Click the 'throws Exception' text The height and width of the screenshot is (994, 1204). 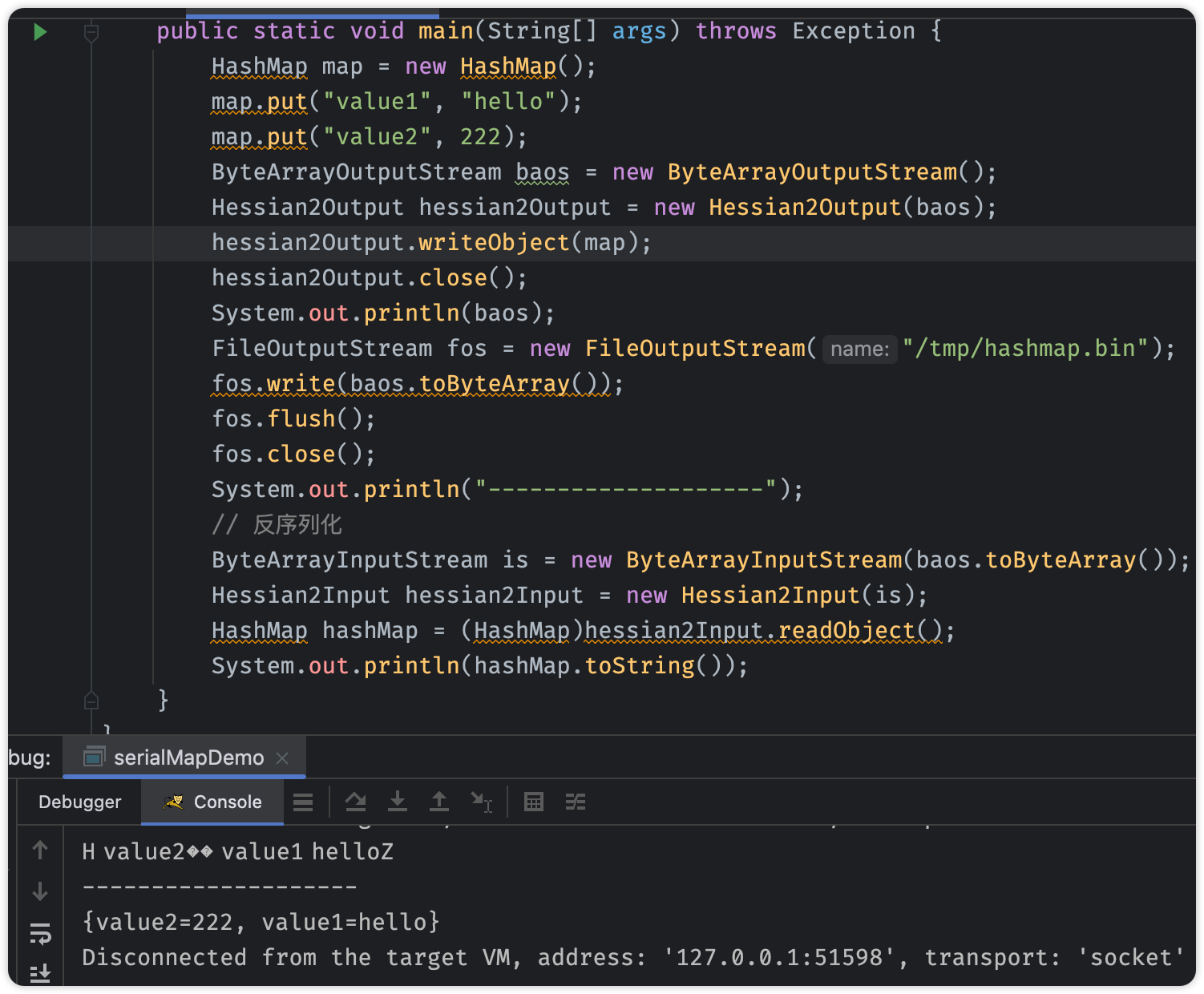[x=805, y=31]
